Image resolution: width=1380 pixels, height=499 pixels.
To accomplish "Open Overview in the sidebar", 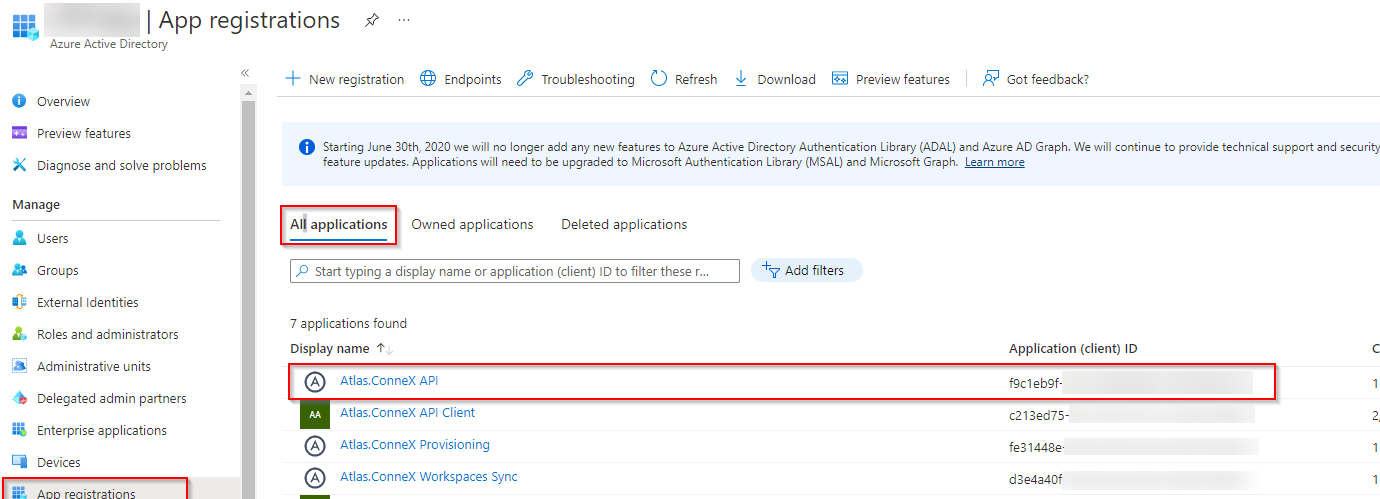I will (x=63, y=101).
